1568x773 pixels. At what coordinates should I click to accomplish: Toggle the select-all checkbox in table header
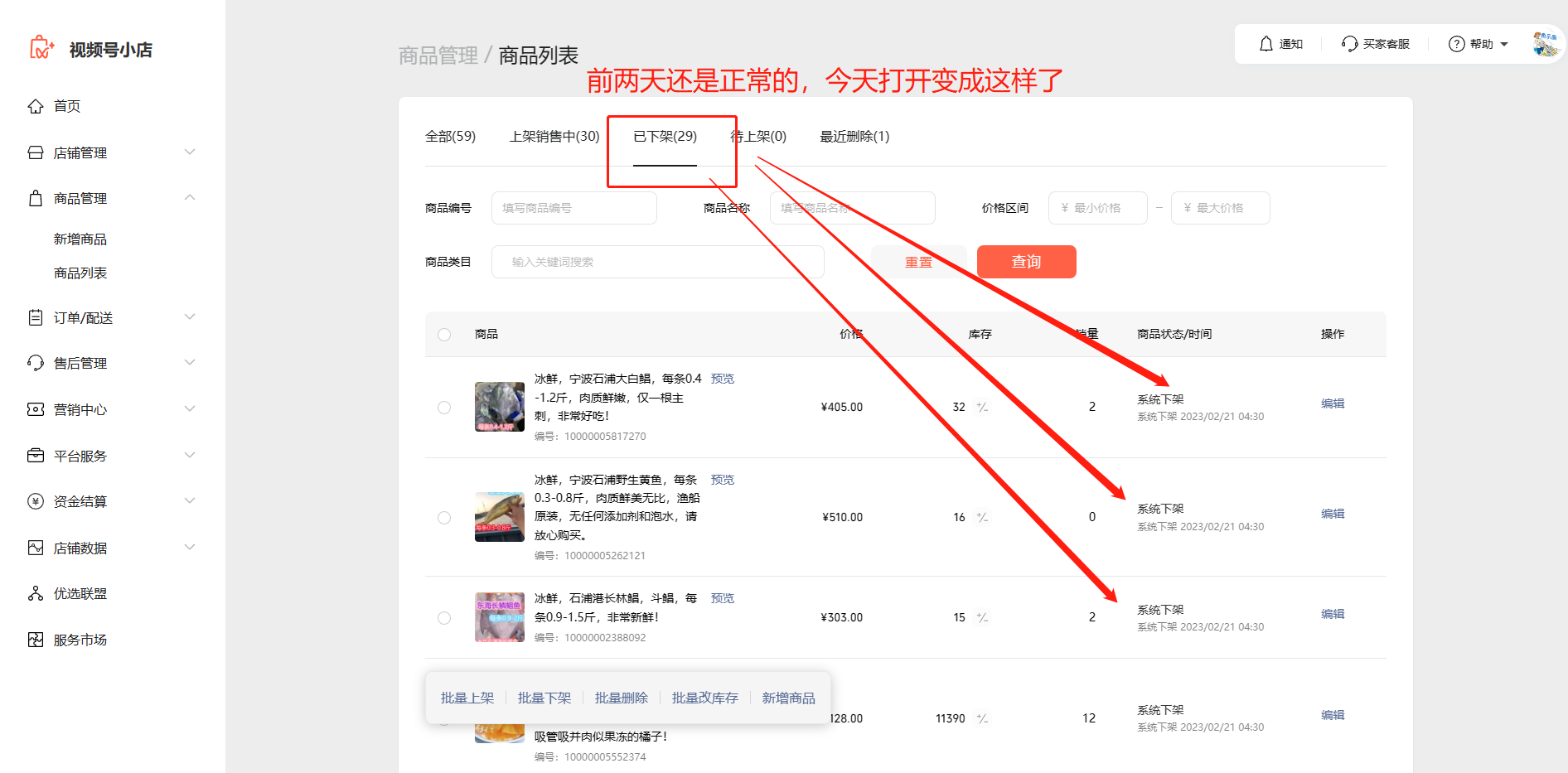[444, 335]
